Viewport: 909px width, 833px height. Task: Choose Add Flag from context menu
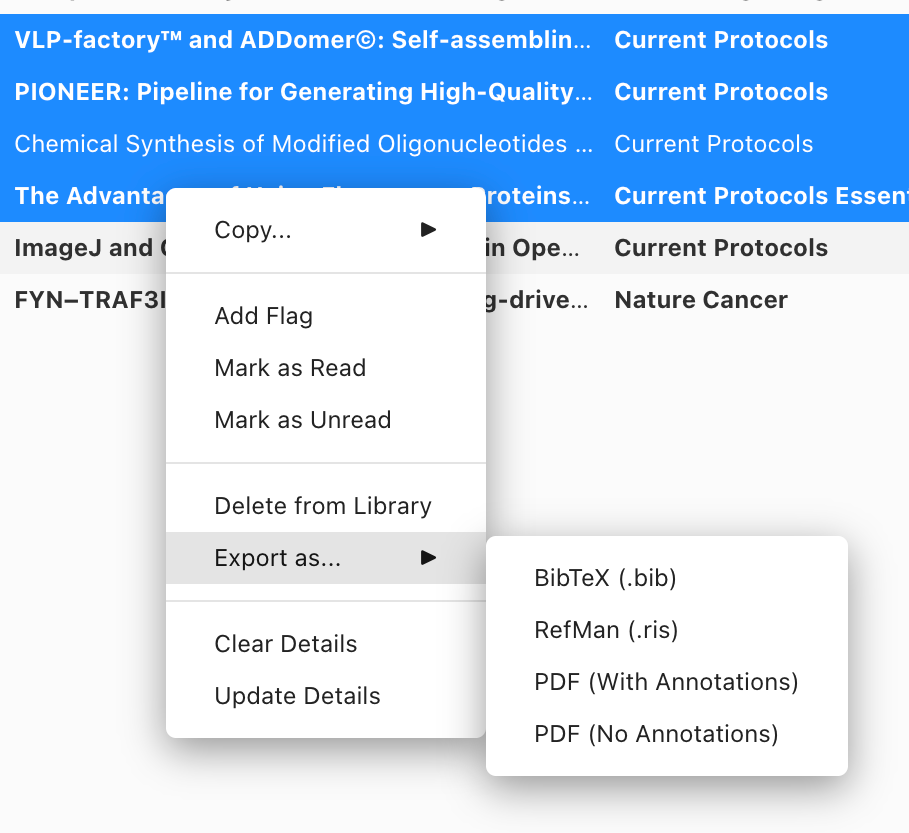(263, 316)
